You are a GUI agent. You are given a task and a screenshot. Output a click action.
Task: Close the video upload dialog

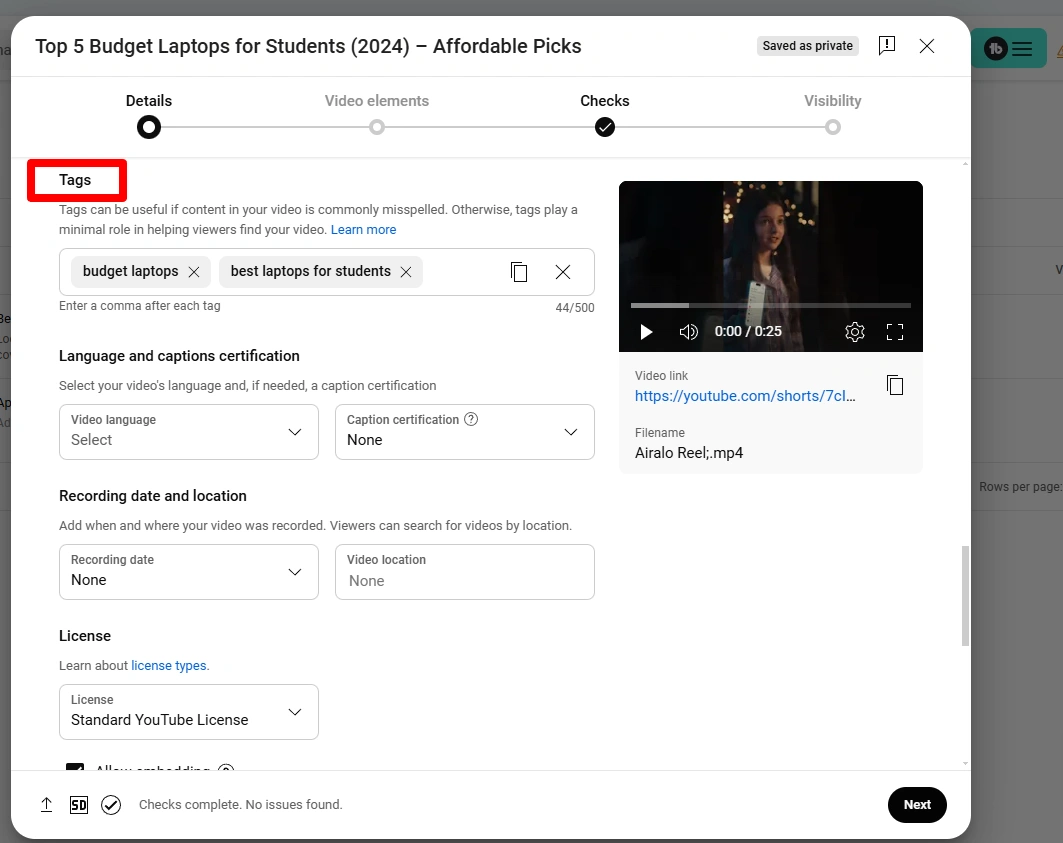926,45
